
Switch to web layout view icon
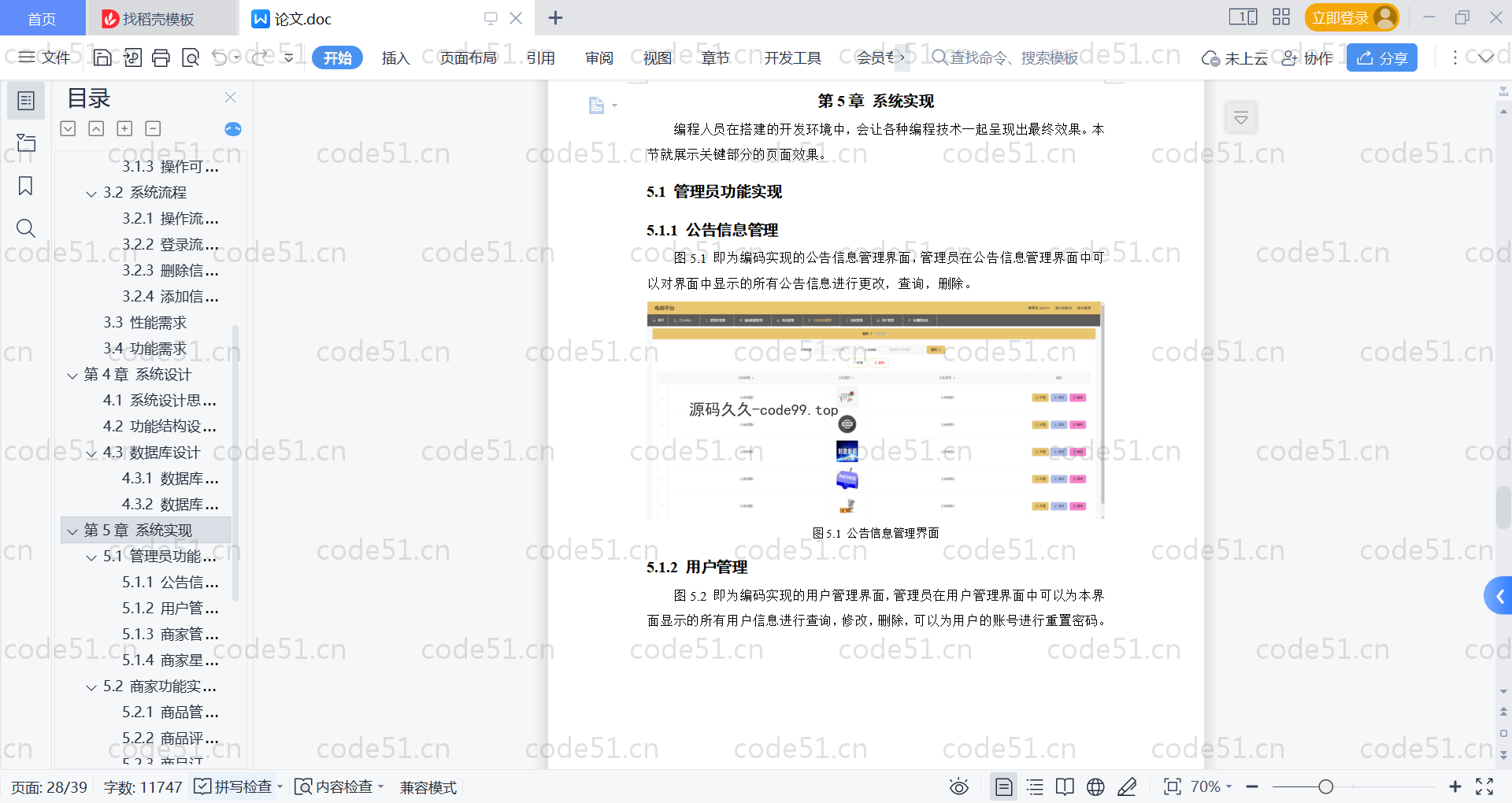coord(1095,786)
